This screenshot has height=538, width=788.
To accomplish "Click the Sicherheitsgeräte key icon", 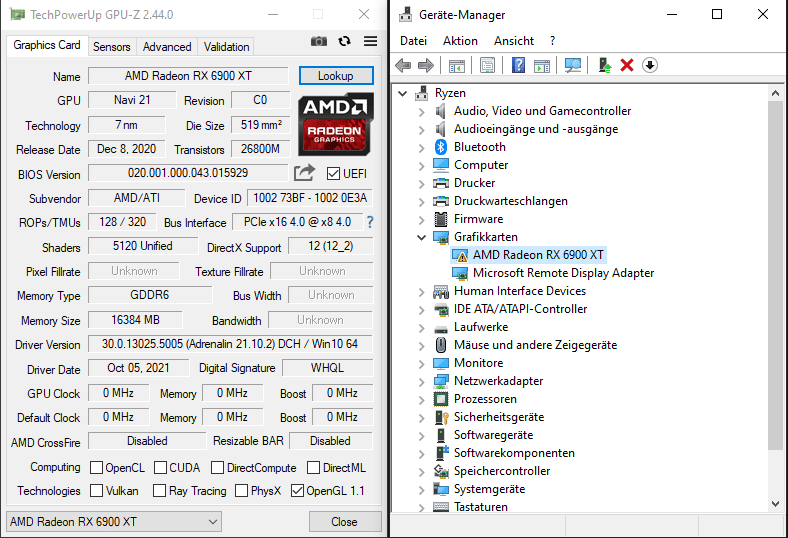I will click(441, 417).
